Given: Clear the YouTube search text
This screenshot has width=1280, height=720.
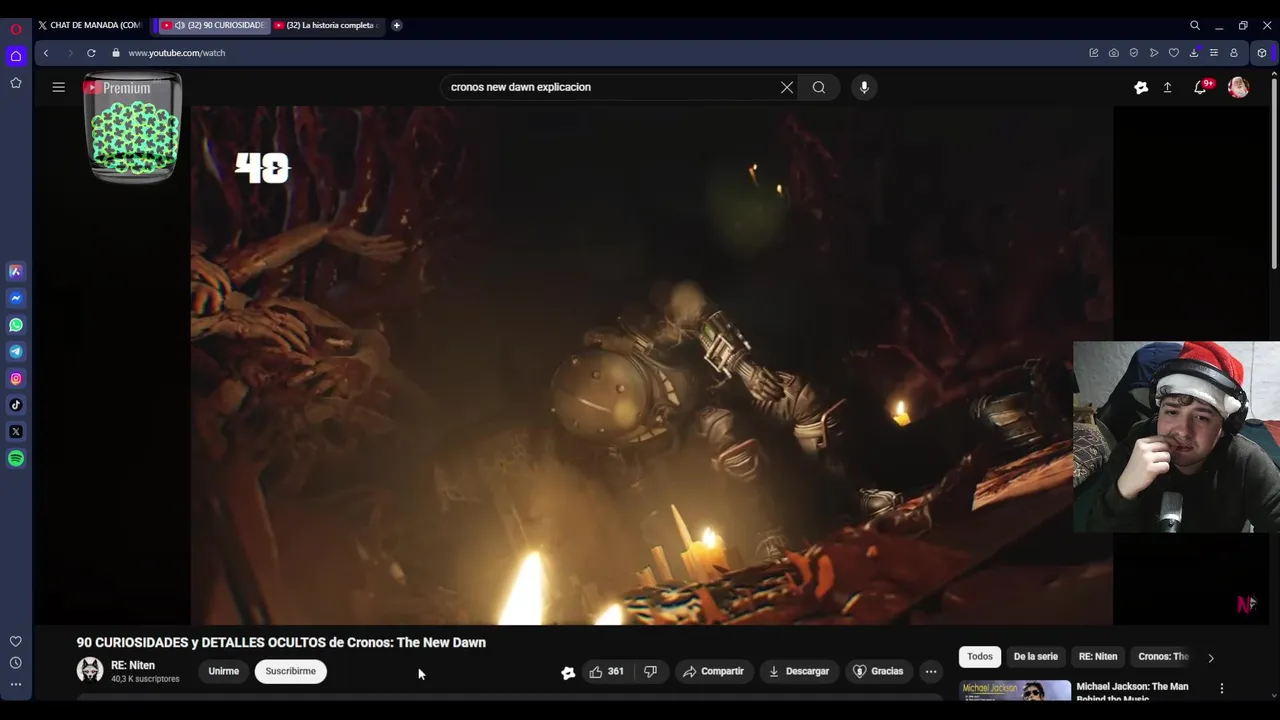Looking at the screenshot, I should [787, 87].
